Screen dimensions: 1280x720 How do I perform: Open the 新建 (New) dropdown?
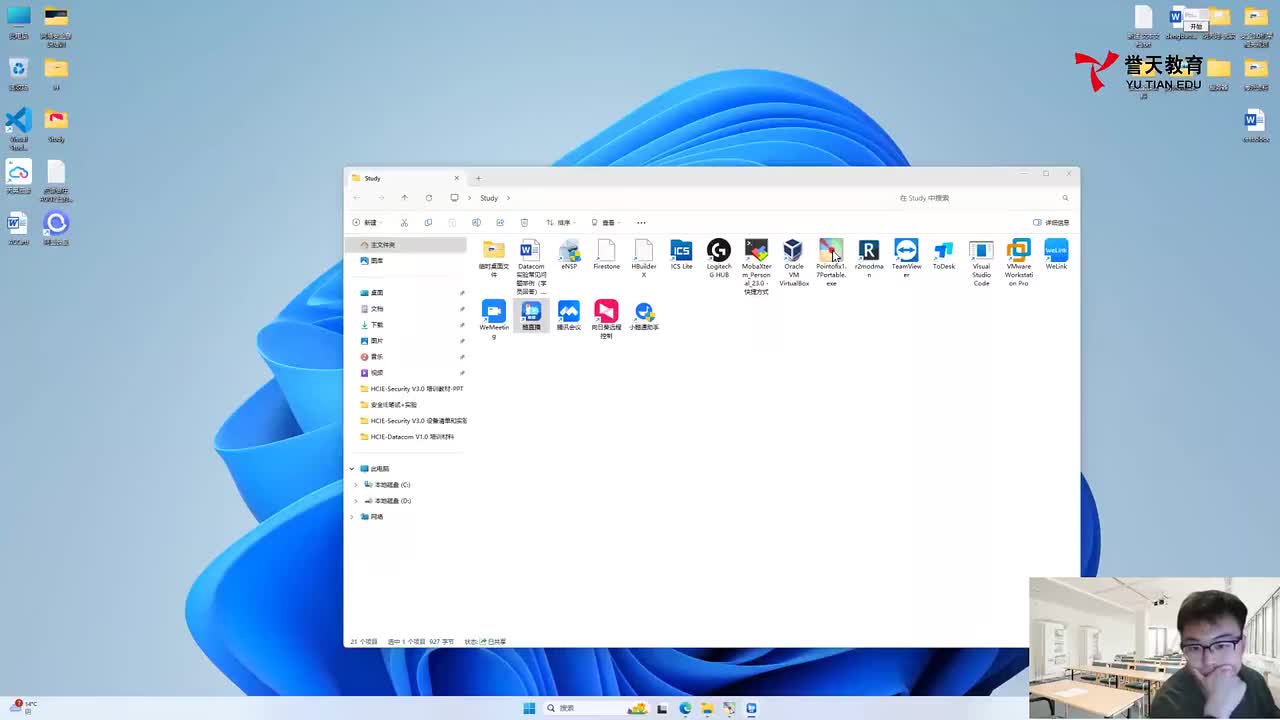tap(367, 223)
